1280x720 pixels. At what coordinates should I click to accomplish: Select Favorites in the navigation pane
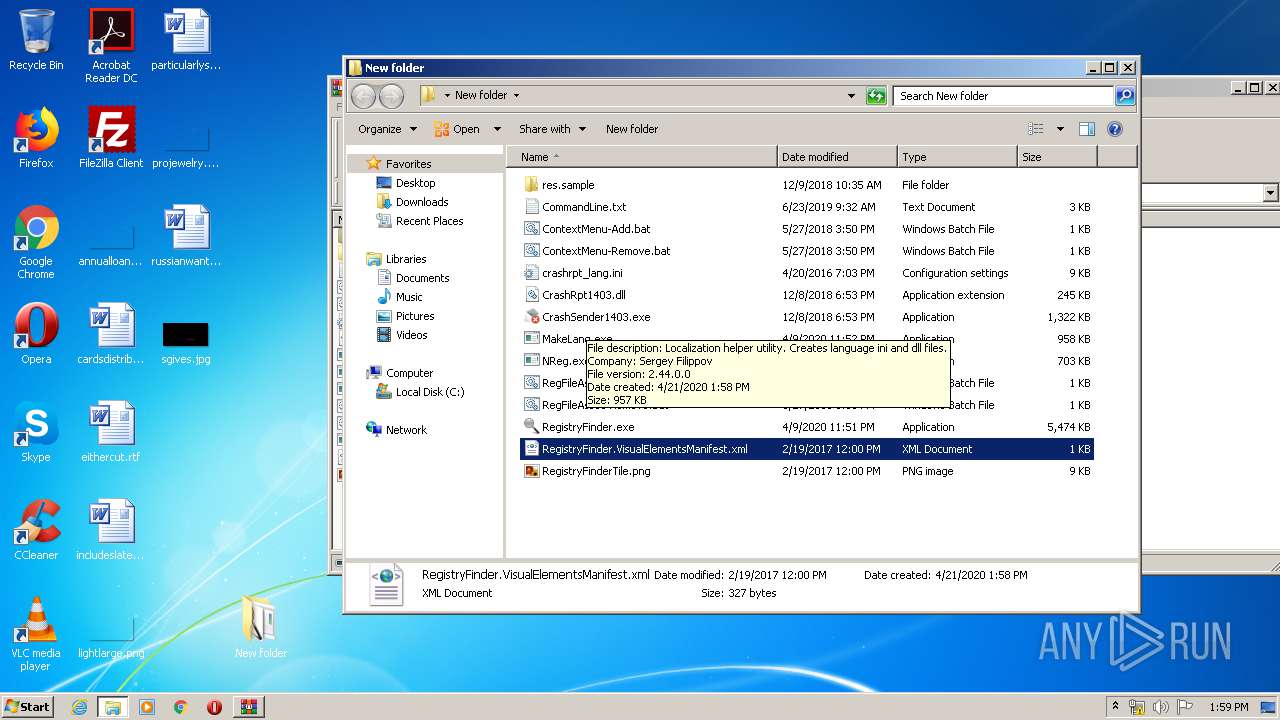408,164
